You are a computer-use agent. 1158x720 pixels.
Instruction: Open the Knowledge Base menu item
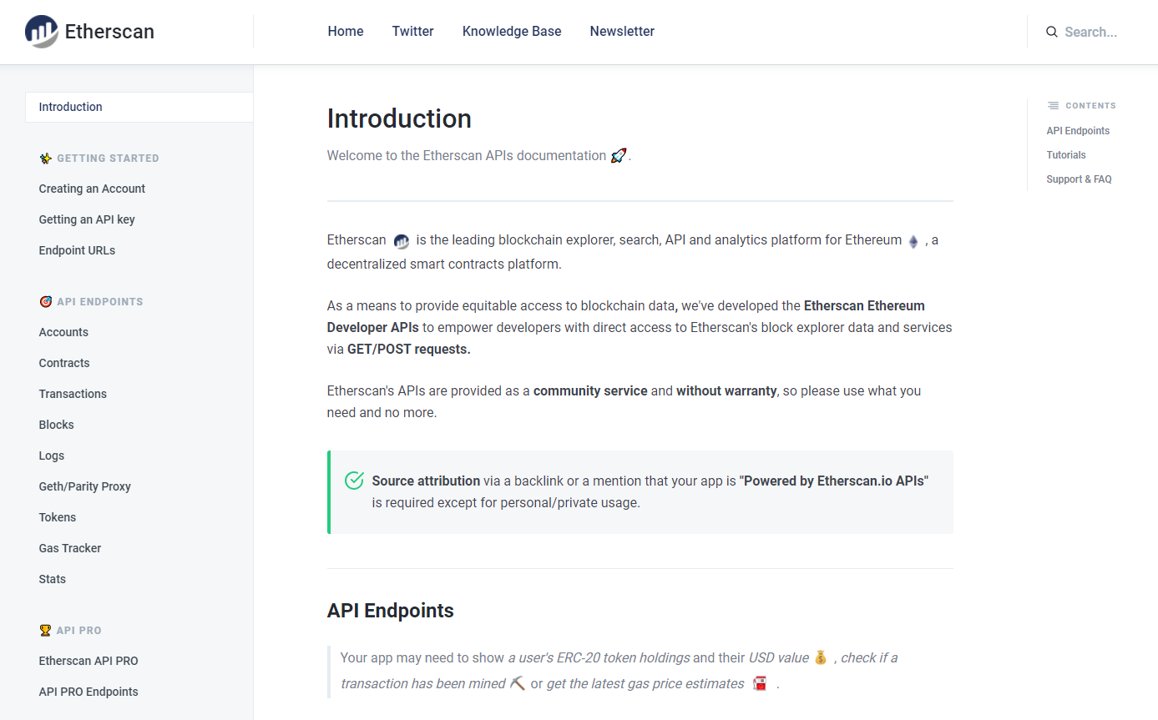click(x=511, y=31)
